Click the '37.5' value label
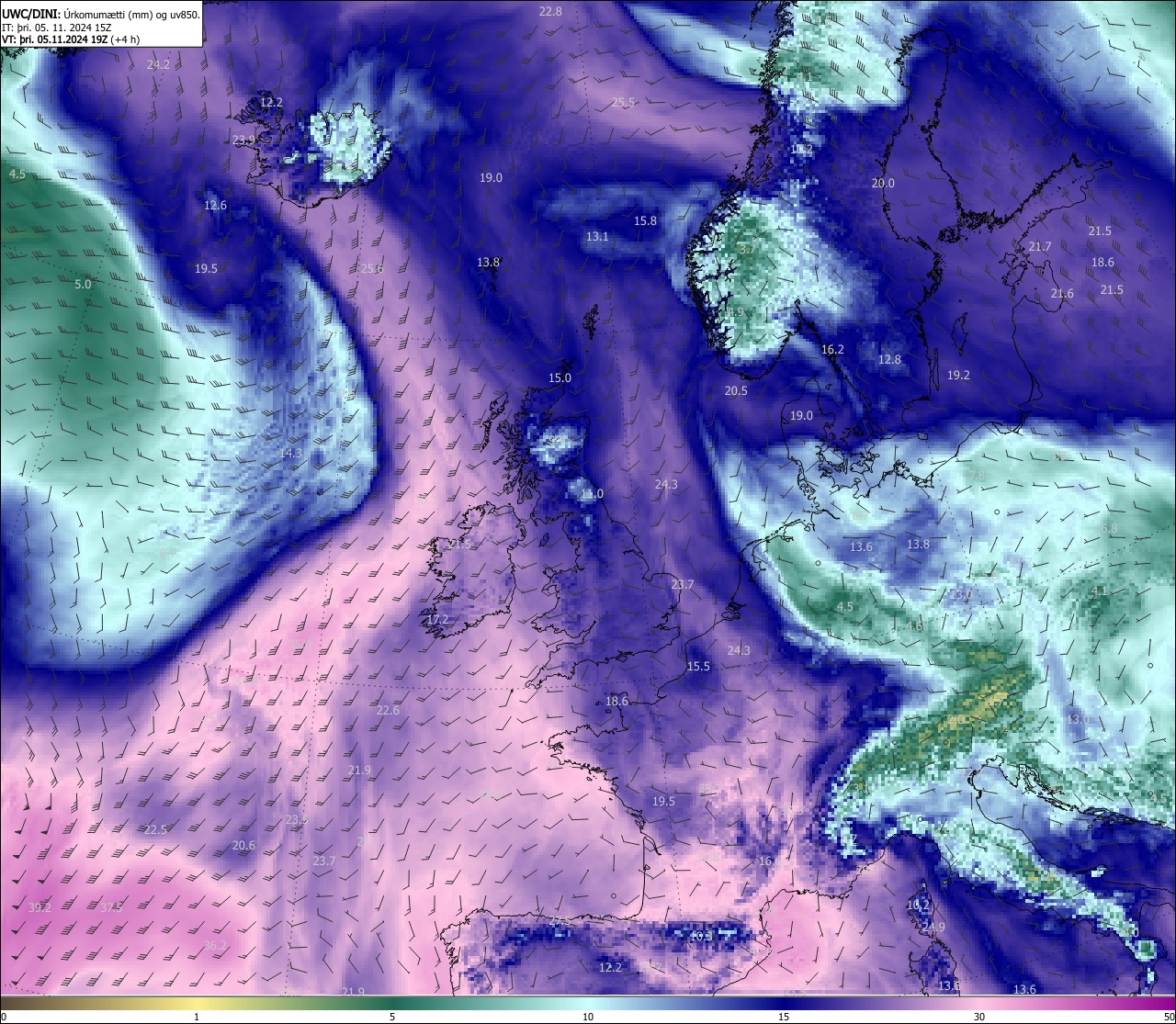This screenshot has width=1176, height=1024. click(111, 906)
